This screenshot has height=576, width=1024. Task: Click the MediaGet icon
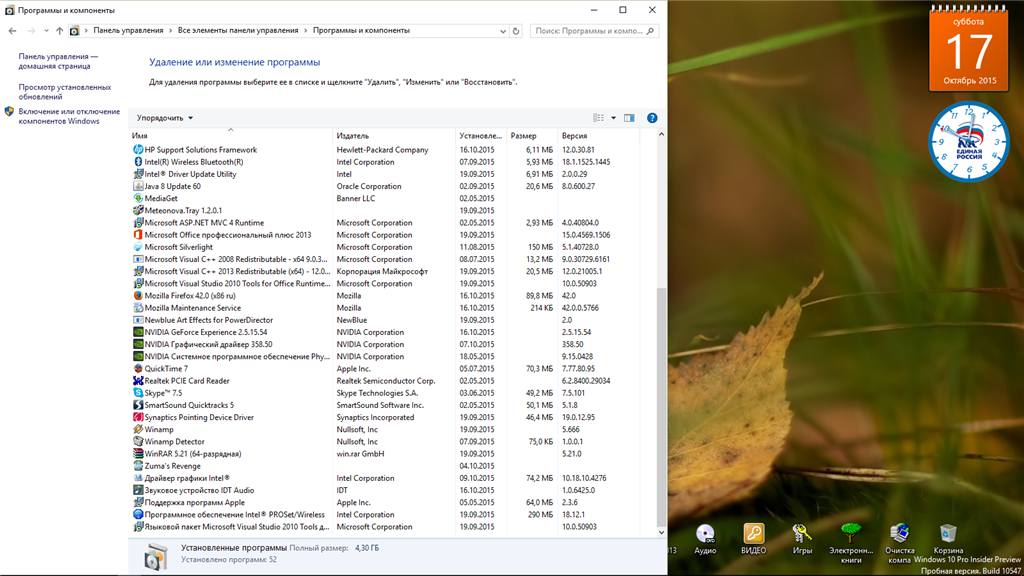click(138, 198)
